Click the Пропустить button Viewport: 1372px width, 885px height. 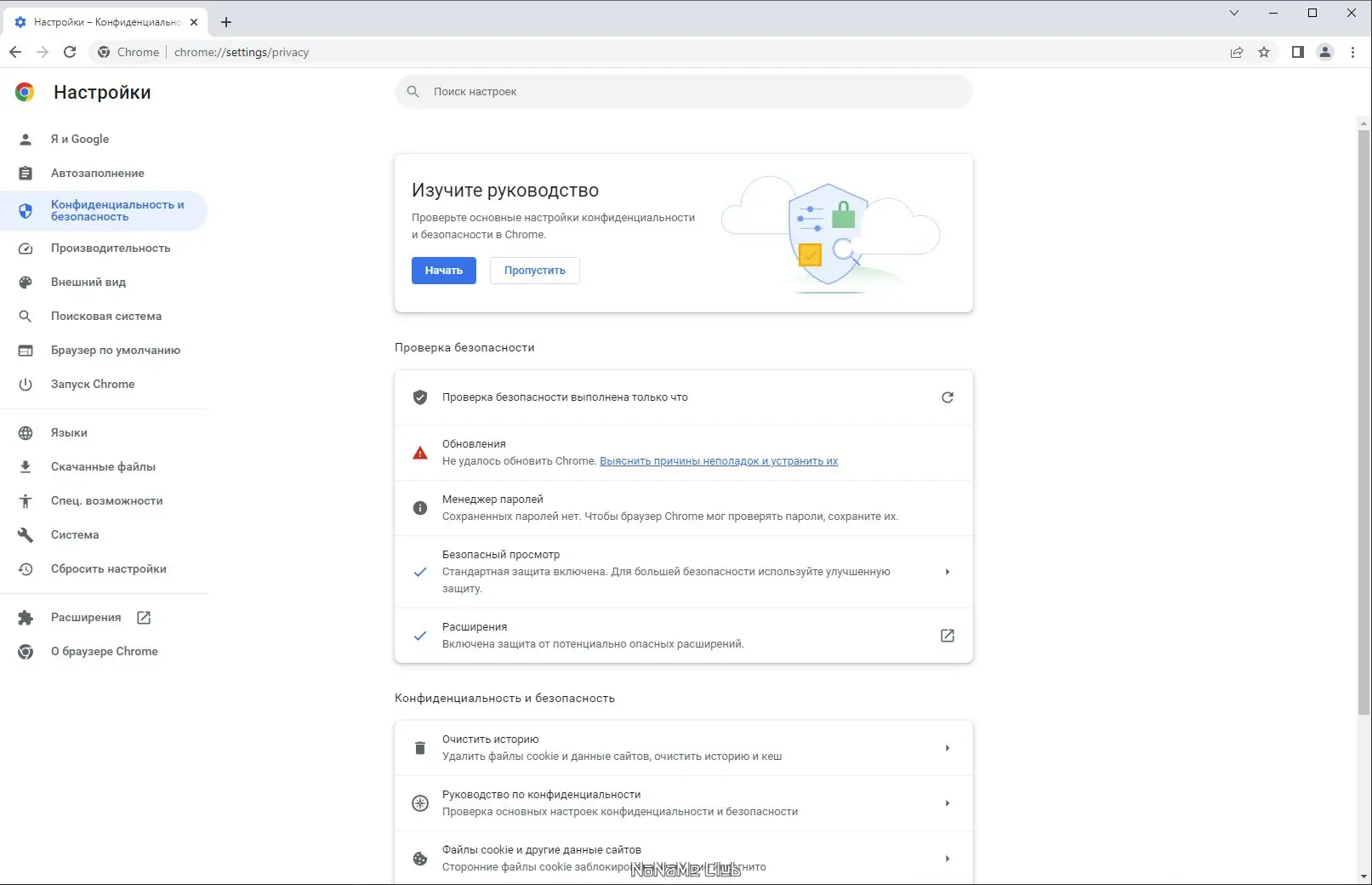pos(534,271)
